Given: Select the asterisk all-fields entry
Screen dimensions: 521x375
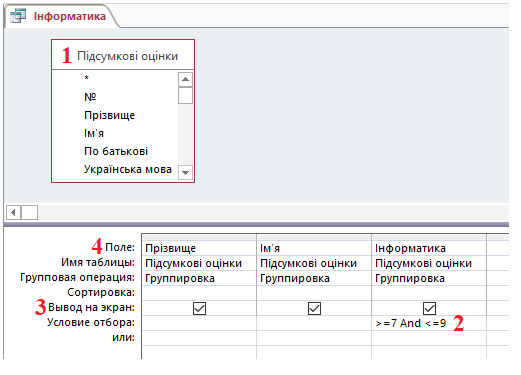Looking at the screenshot, I should (86, 78).
